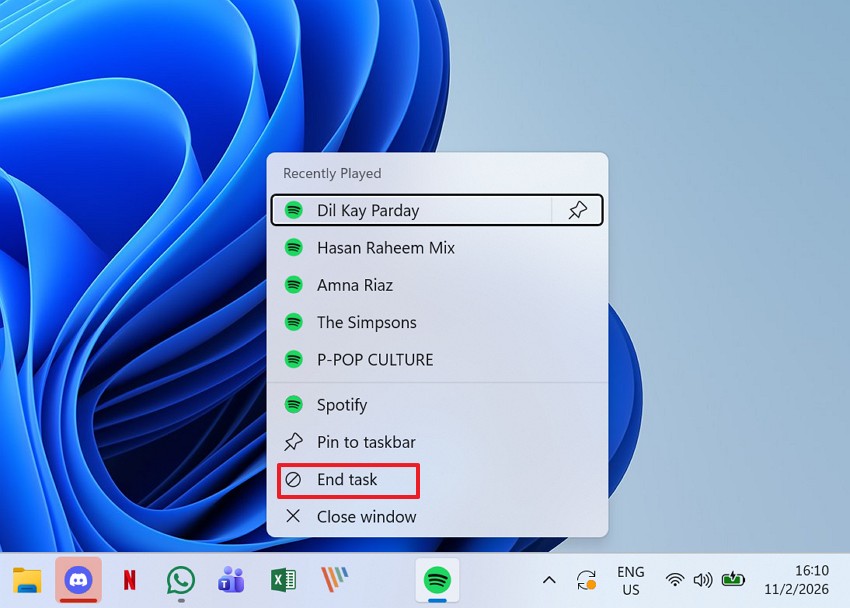
Task: Open Discord from the taskbar
Action: click(78, 580)
